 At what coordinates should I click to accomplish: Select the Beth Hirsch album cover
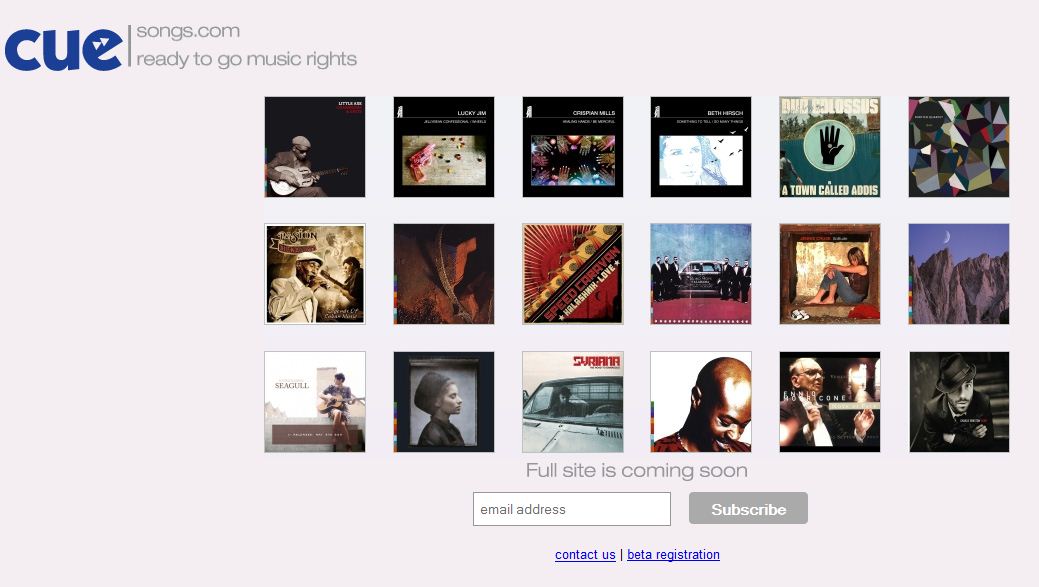pyautogui.click(x=701, y=147)
